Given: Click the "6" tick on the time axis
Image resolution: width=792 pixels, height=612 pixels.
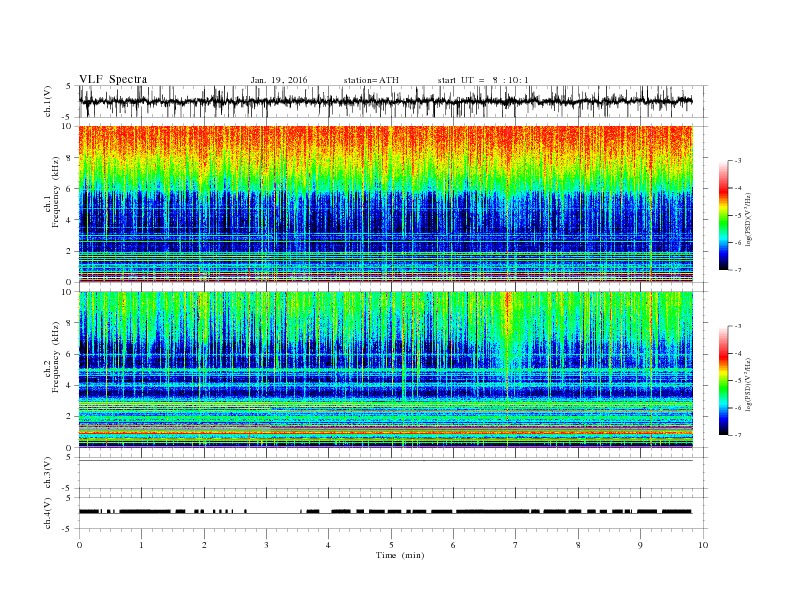Looking at the screenshot, I should click(x=453, y=545).
